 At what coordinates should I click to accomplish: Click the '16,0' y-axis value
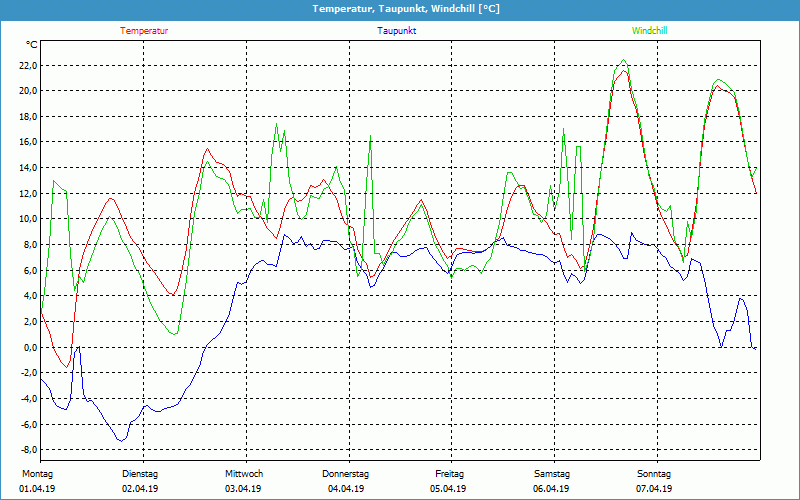(x=28, y=142)
